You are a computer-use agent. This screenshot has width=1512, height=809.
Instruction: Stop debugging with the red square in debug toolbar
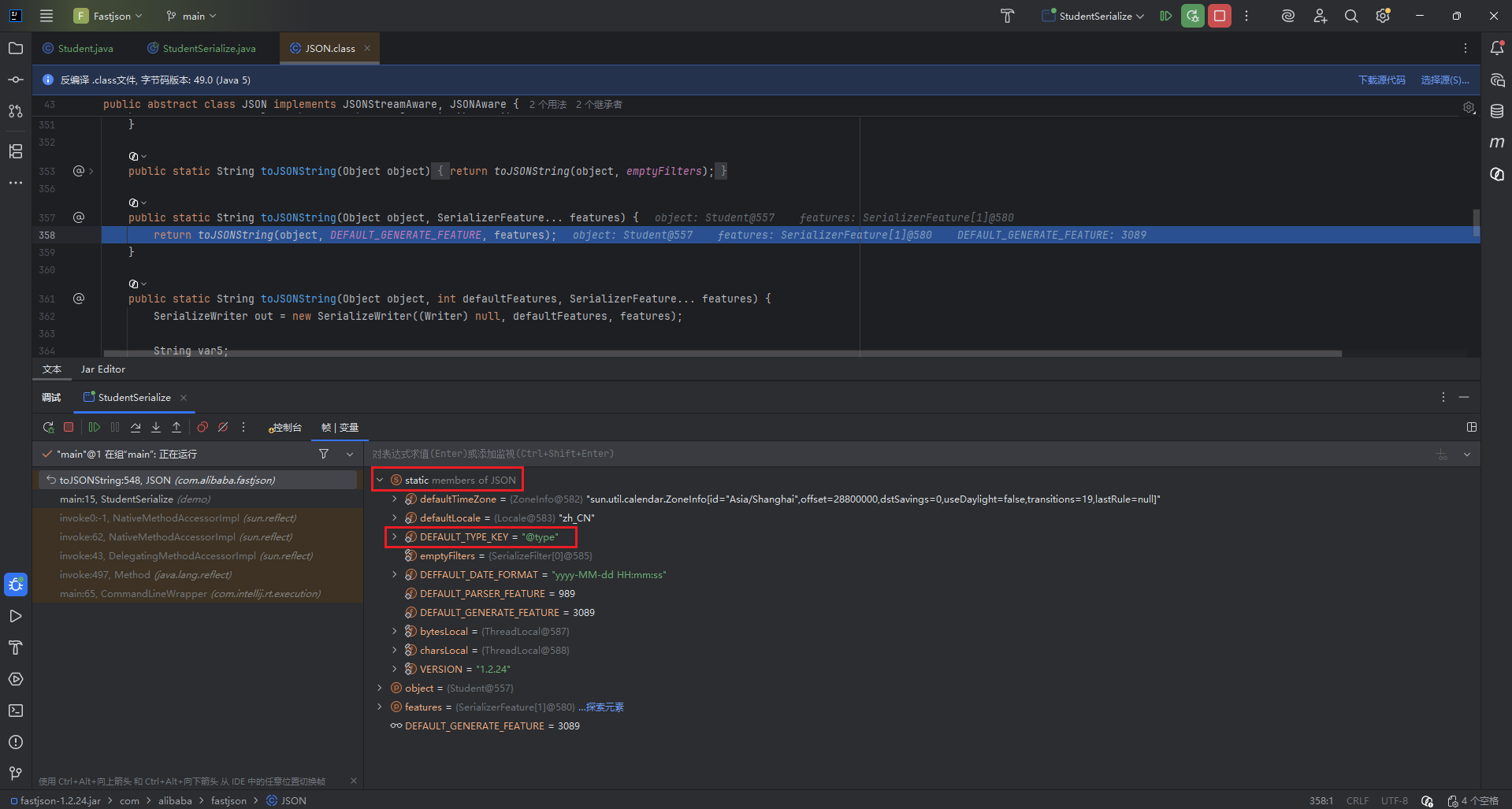tap(69, 427)
